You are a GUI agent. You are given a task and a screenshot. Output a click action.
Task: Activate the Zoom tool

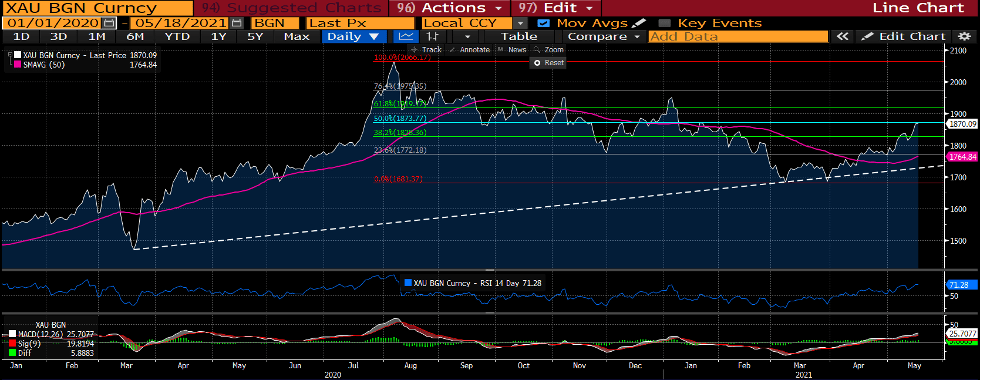click(x=549, y=49)
